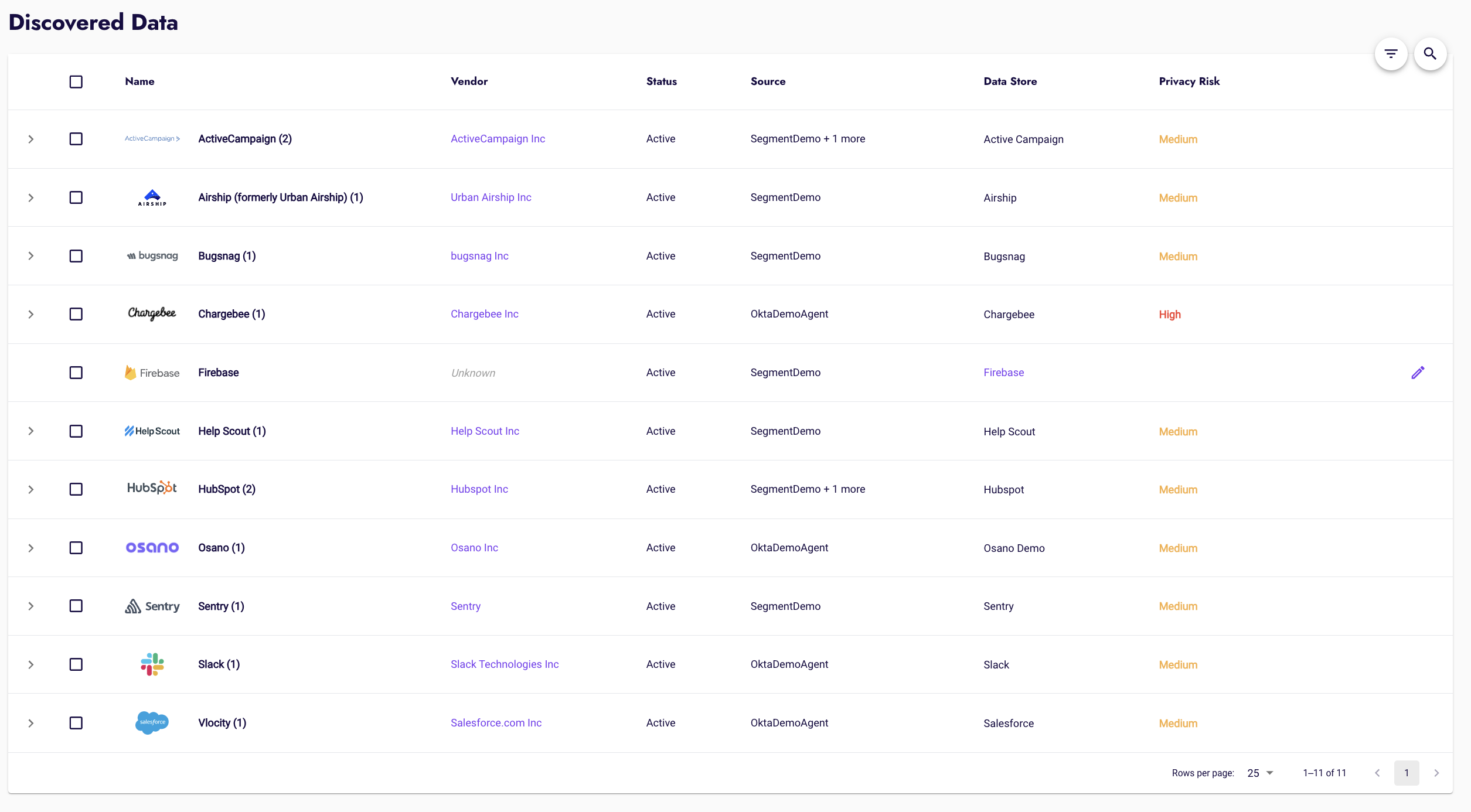Check the Sentry row checkbox

point(76,606)
